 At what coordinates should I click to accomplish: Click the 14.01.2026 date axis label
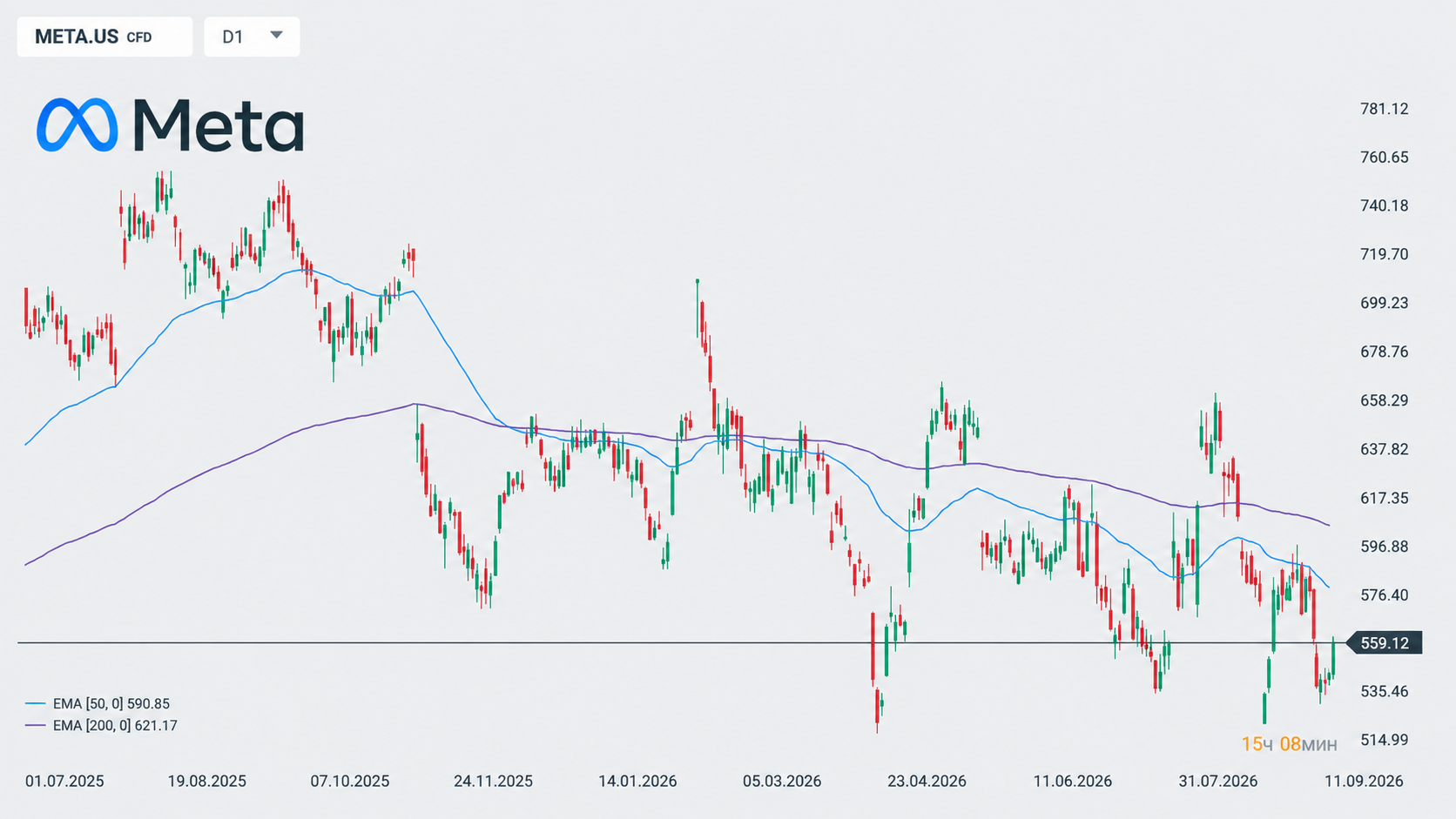tap(637, 782)
